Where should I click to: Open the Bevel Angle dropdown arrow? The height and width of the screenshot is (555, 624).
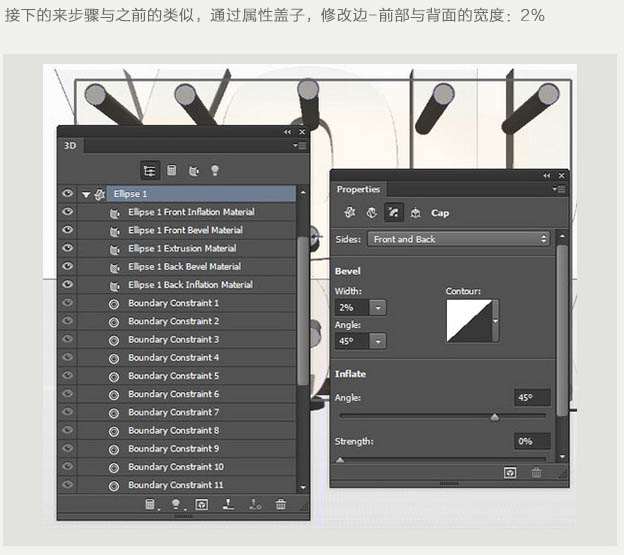click(378, 341)
